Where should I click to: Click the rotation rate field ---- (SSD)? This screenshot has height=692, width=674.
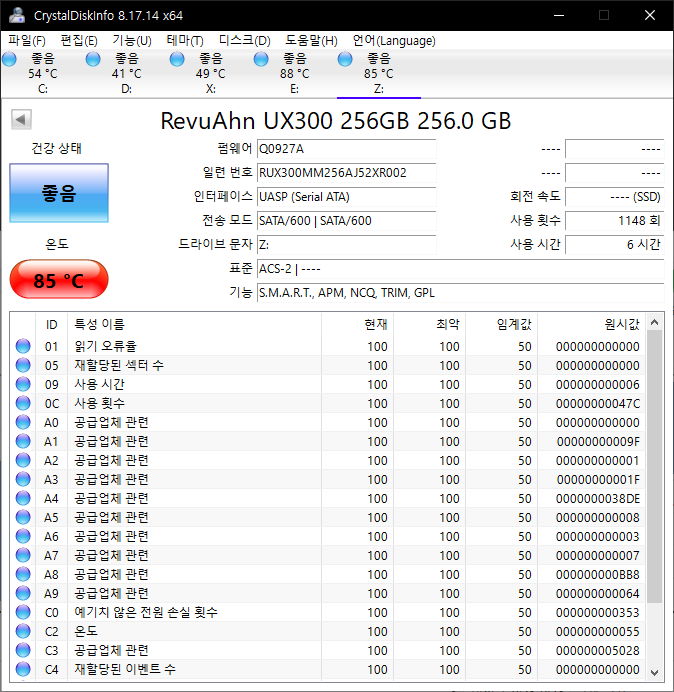[x=614, y=196]
